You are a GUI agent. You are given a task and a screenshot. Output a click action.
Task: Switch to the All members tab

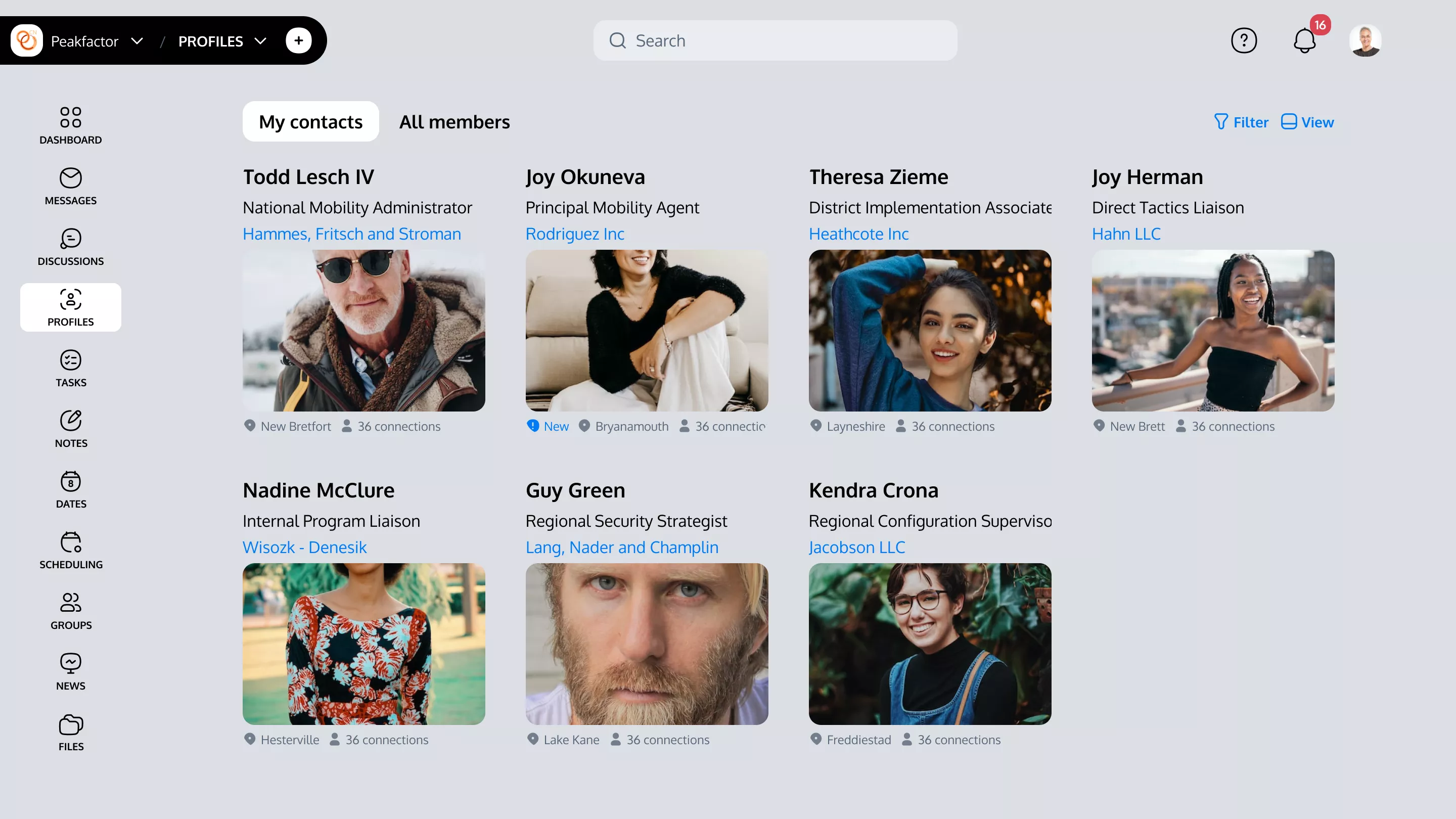[x=454, y=121]
